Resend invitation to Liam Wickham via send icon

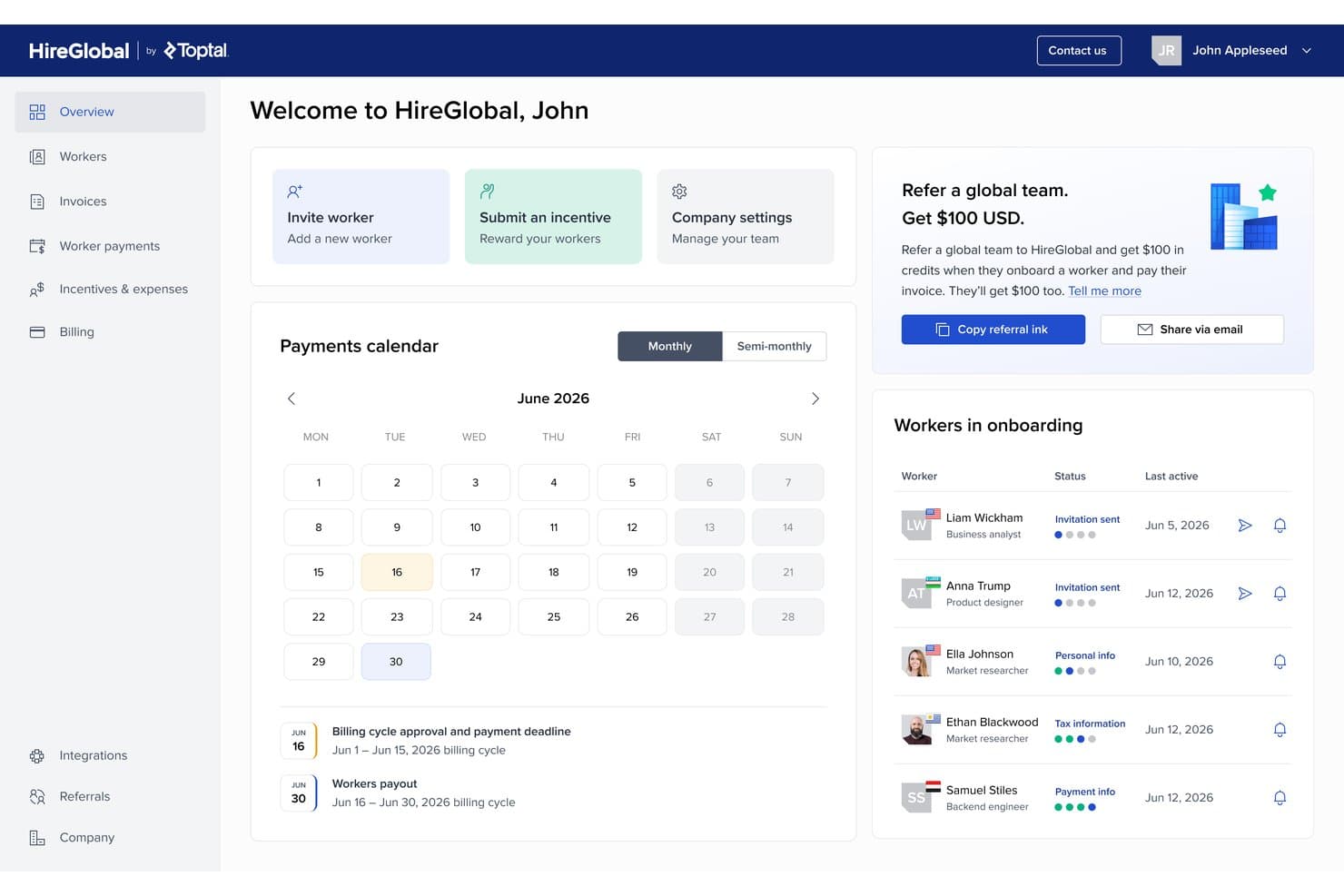coord(1245,526)
